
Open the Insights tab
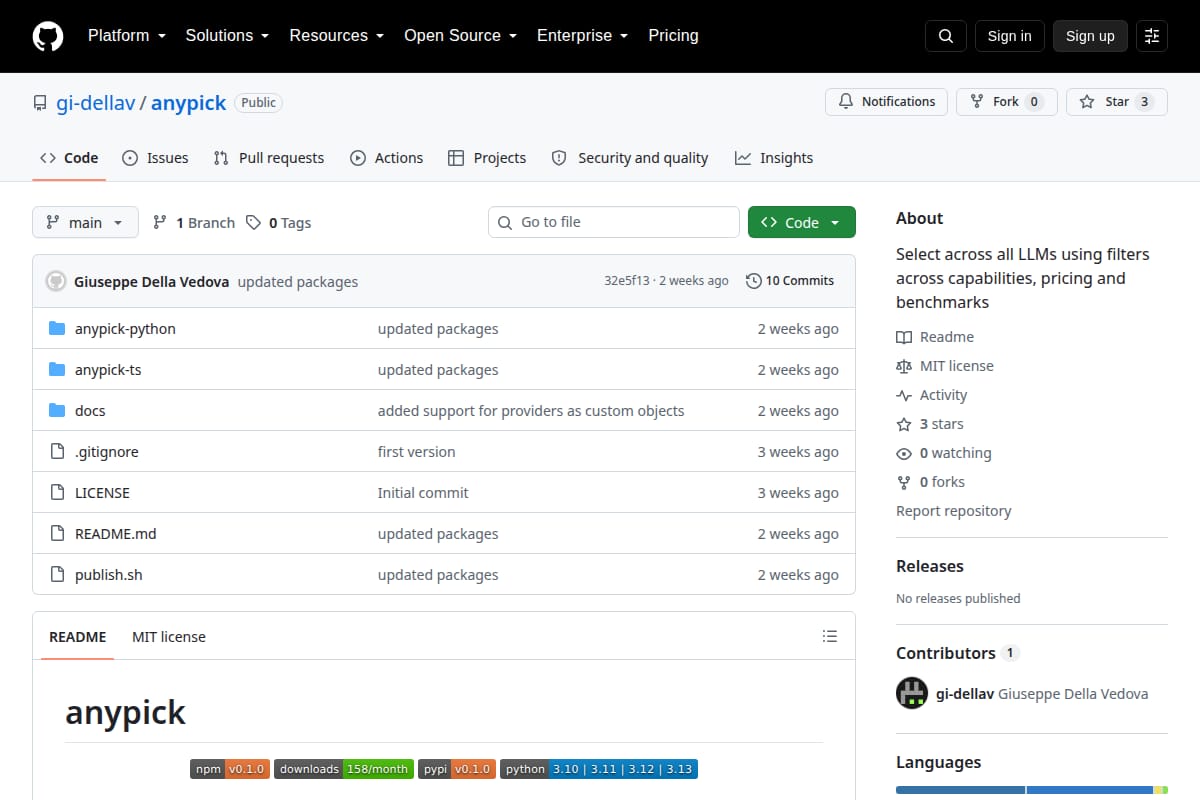pyautogui.click(x=774, y=158)
